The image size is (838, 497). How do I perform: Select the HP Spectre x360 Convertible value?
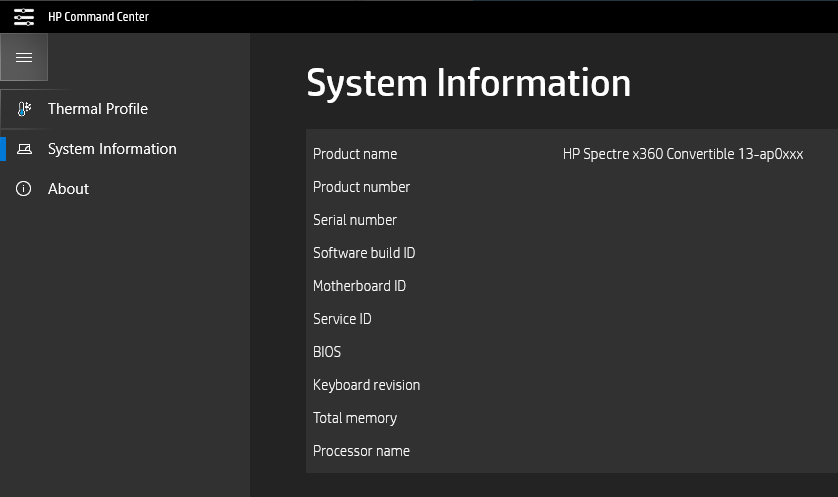tap(683, 154)
